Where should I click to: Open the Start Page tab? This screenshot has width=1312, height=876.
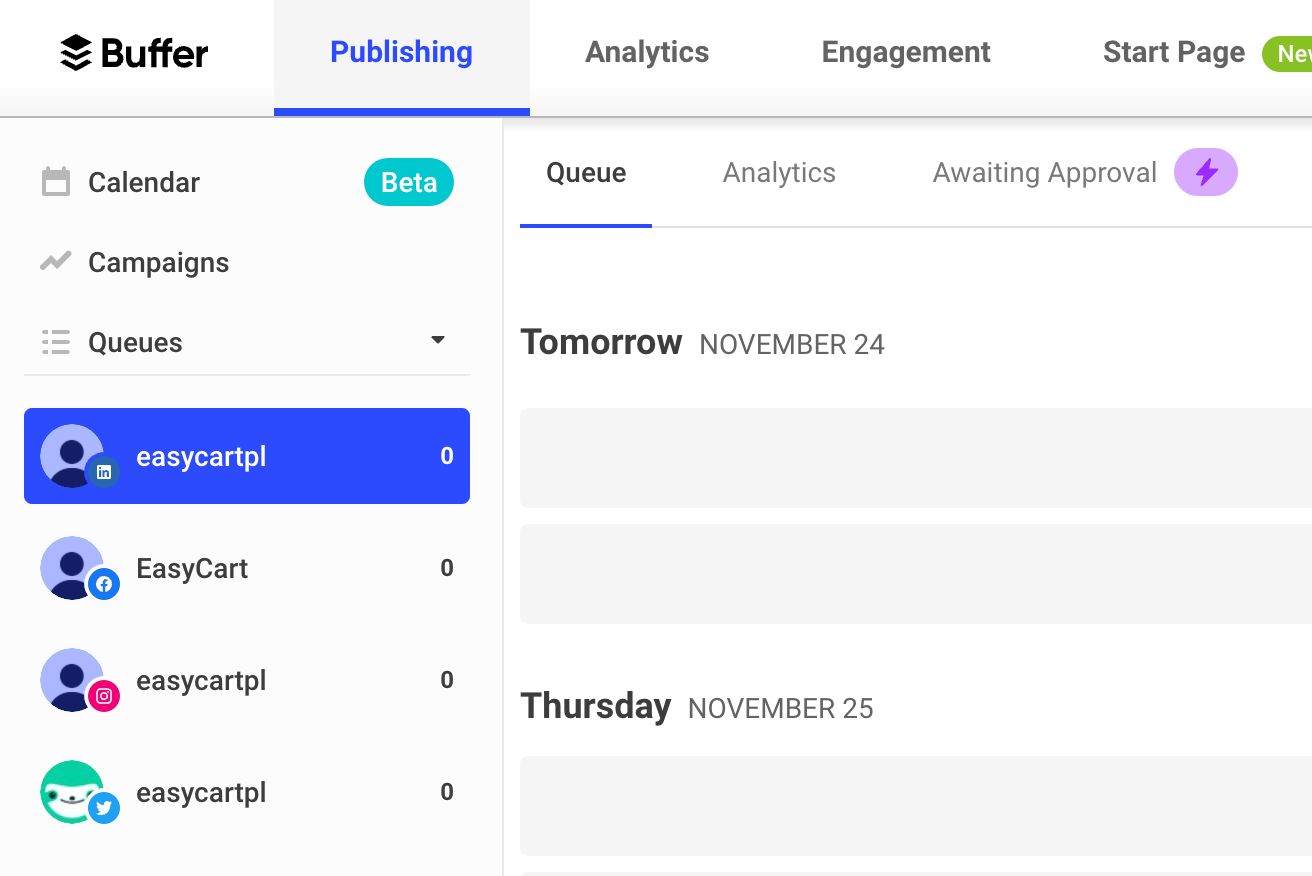point(1174,52)
